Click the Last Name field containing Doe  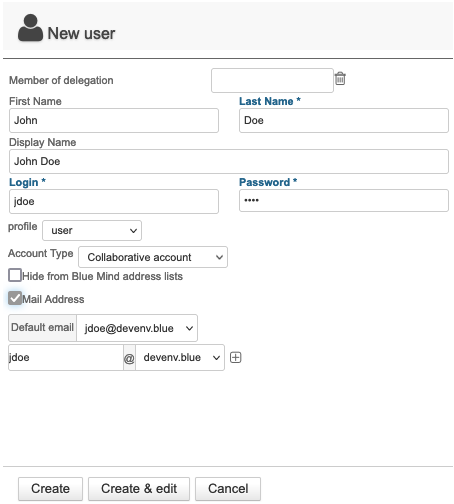tap(344, 120)
